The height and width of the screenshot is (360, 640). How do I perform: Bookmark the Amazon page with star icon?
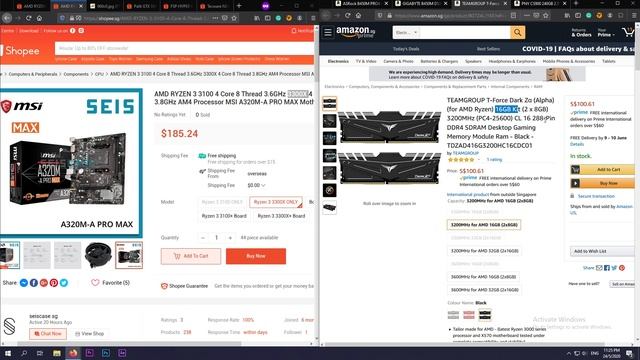click(546, 16)
